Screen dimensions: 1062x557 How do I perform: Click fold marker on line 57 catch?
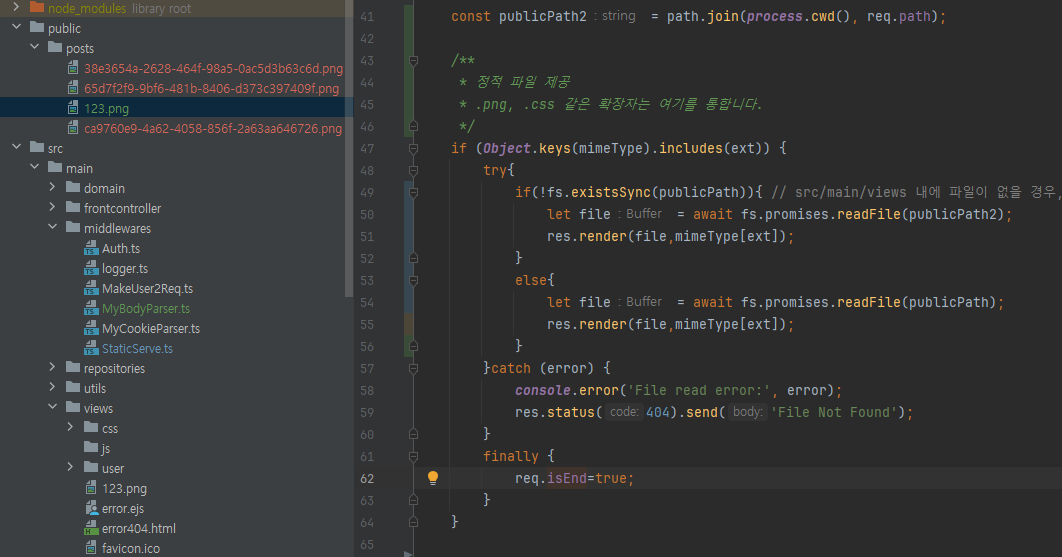coord(413,369)
